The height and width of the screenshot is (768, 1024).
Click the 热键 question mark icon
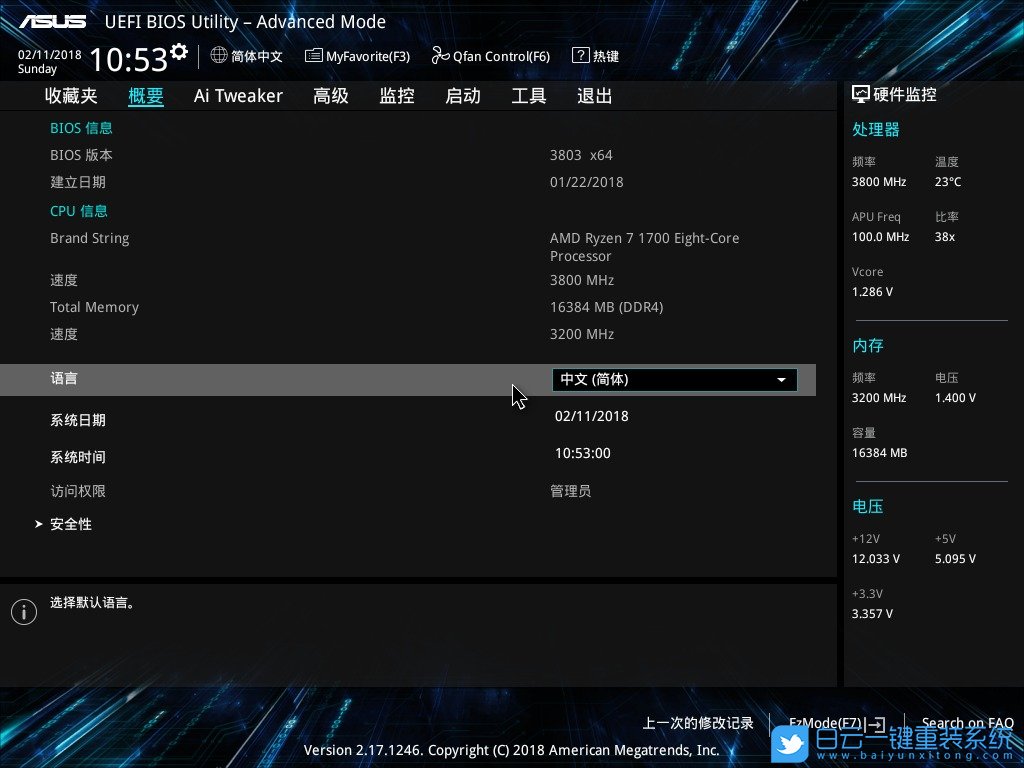pyautogui.click(x=580, y=56)
